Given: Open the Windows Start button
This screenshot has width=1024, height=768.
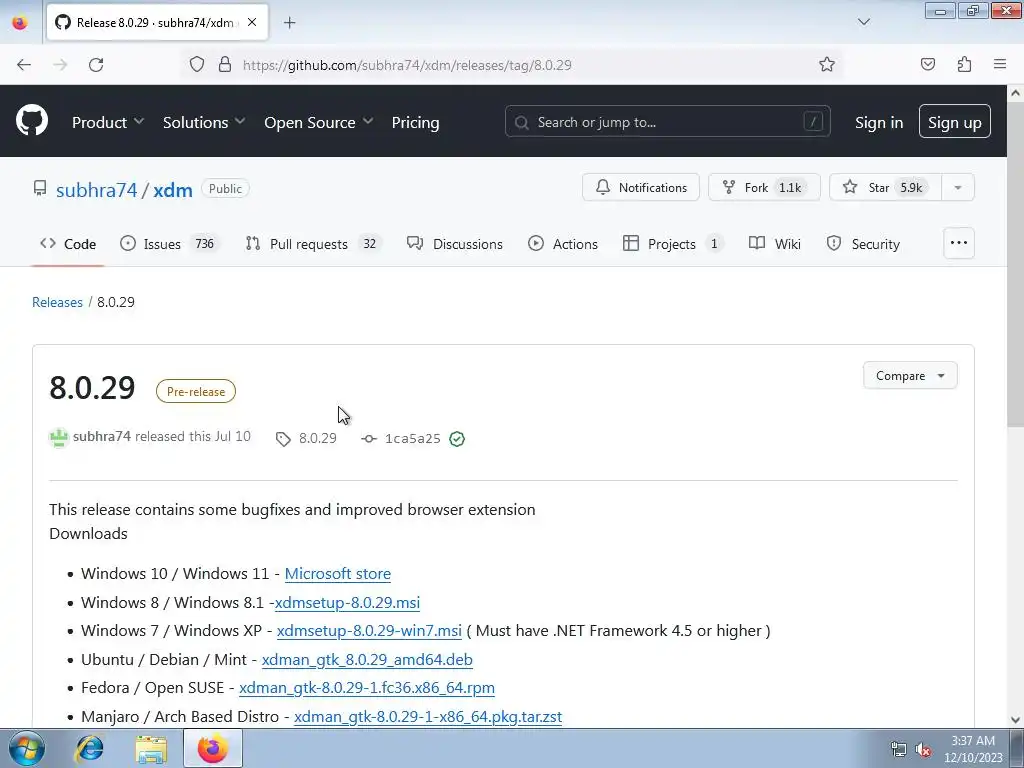Looking at the screenshot, I should coord(26,748).
